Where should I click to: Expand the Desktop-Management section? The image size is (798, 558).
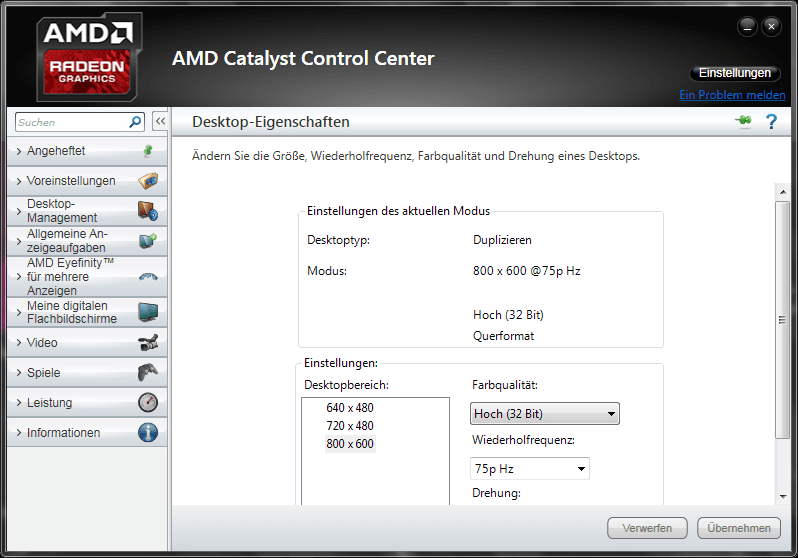[x=87, y=211]
